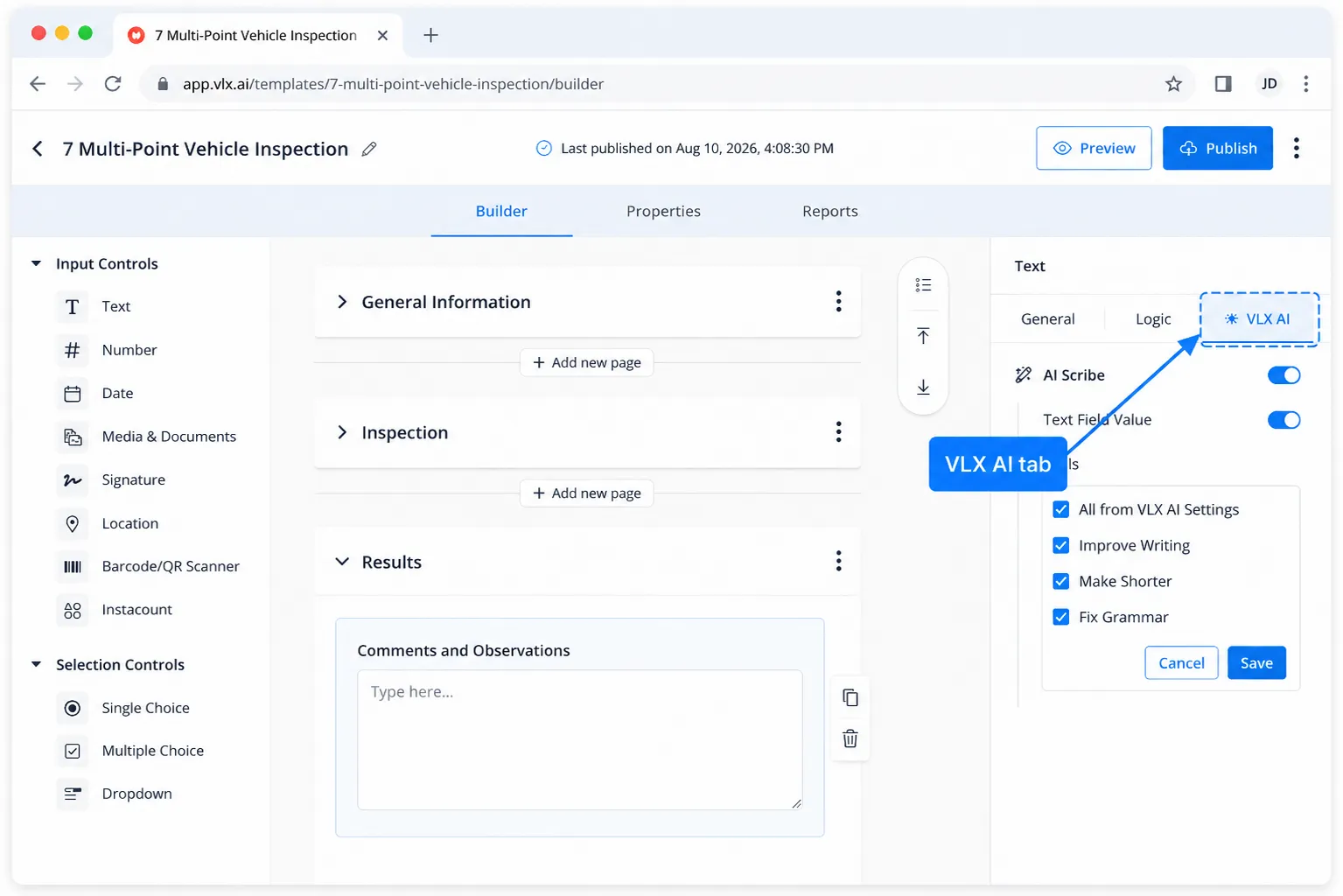Click the Media & Documents icon

[73, 437]
